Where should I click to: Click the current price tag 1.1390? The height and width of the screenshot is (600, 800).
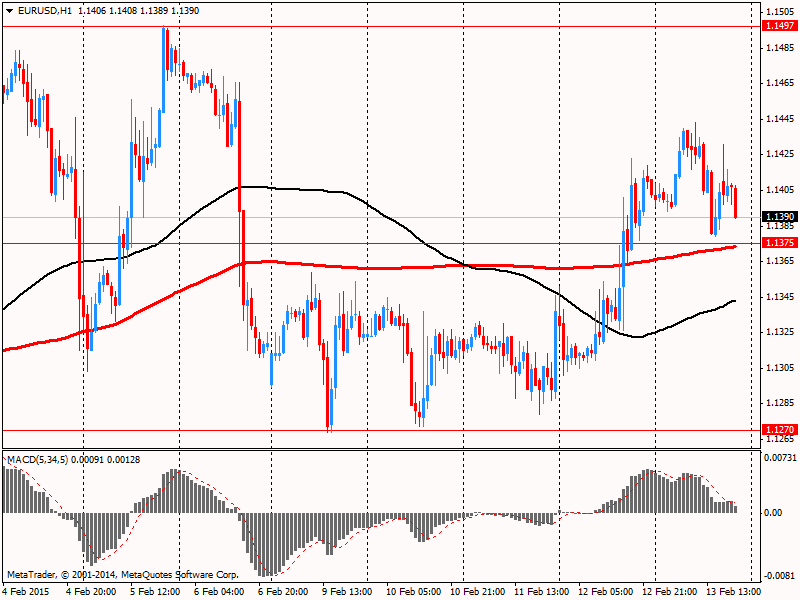click(x=780, y=217)
